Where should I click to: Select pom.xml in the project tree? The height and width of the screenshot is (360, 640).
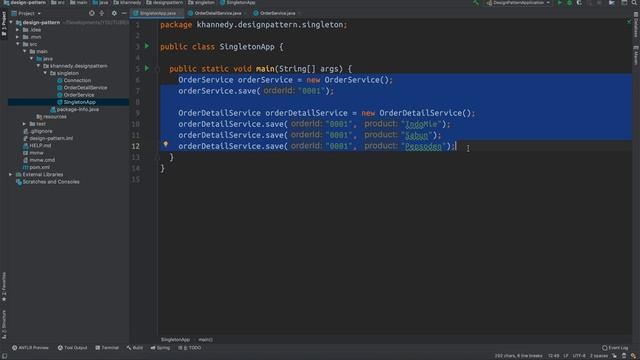point(39,167)
